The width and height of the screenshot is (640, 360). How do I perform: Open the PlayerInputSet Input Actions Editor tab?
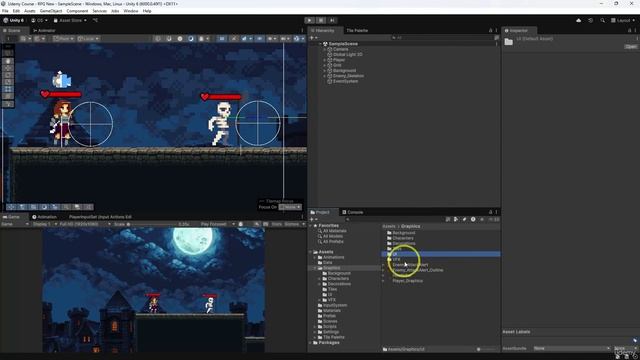(100, 217)
